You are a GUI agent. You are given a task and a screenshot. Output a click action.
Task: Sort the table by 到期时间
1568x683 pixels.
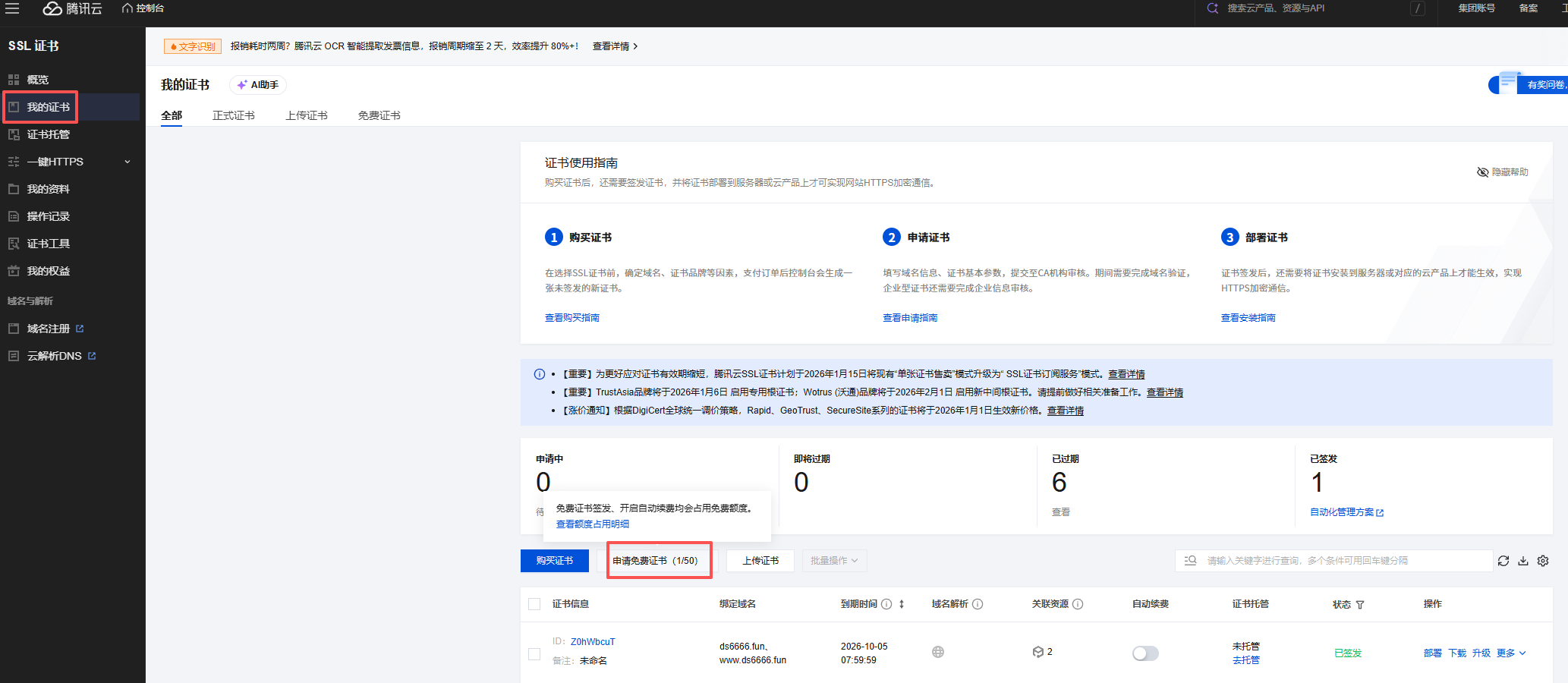click(902, 604)
